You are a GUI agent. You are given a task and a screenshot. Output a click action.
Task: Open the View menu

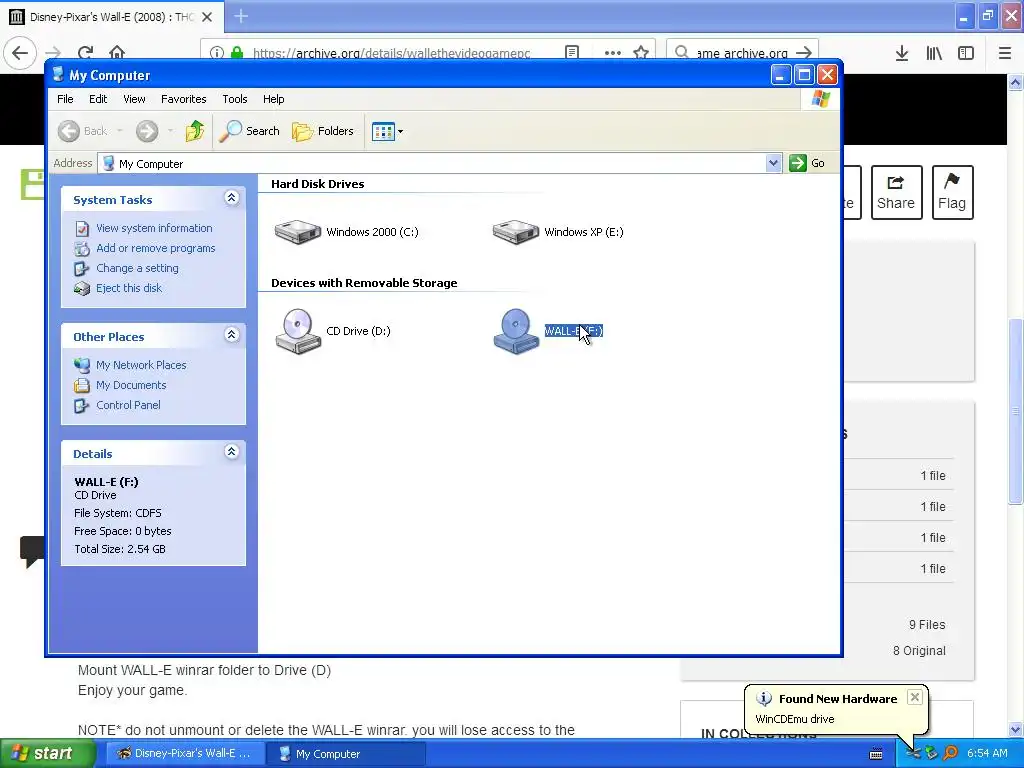[x=134, y=99]
